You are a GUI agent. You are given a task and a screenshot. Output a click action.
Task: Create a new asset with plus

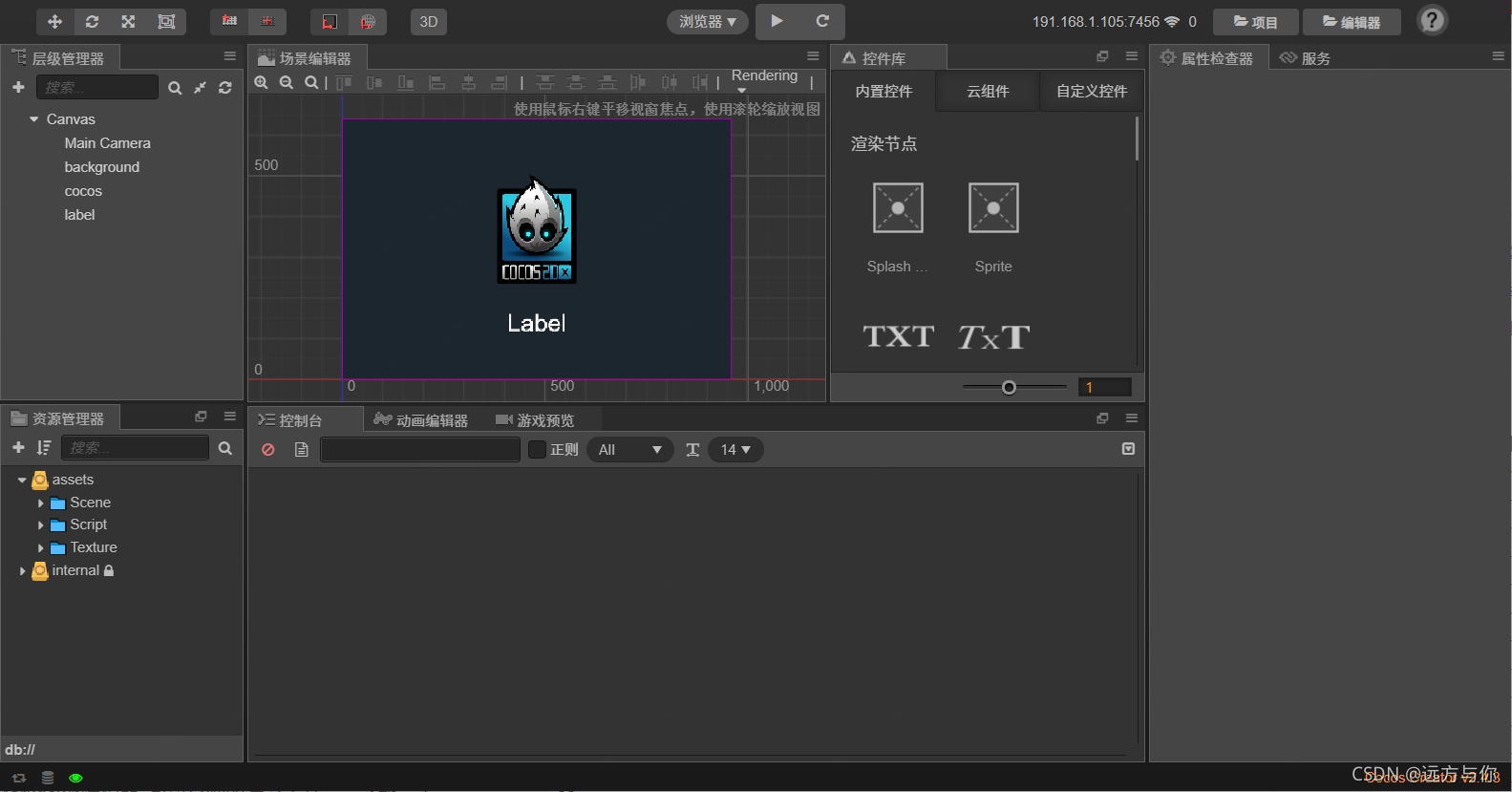pyautogui.click(x=18, y=447)
